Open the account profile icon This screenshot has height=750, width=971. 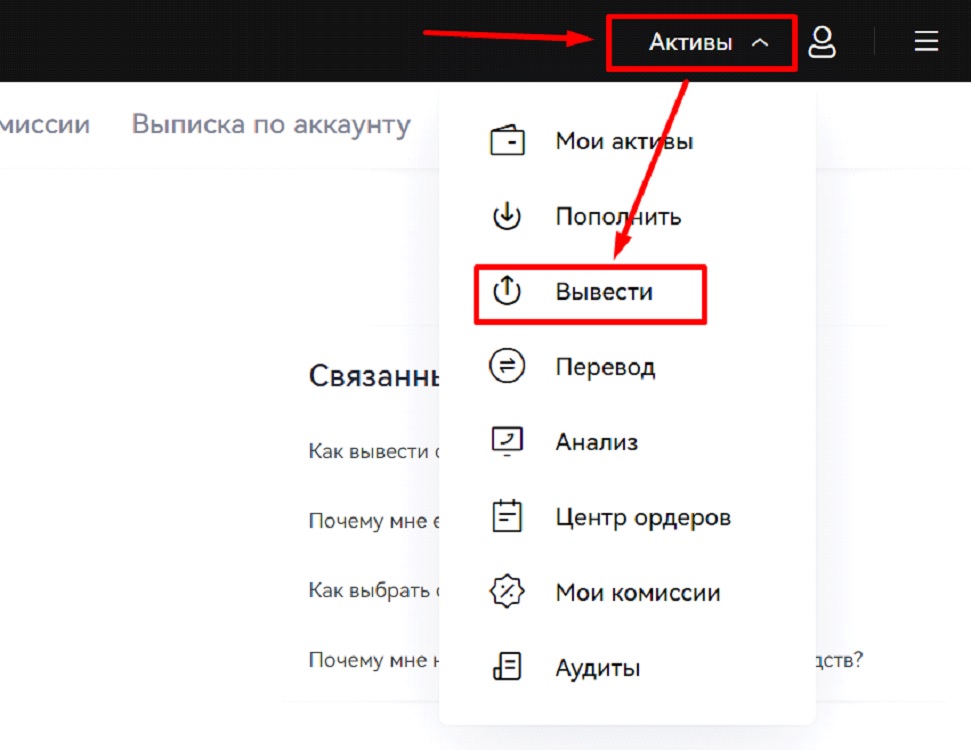[x=822, y=41]
